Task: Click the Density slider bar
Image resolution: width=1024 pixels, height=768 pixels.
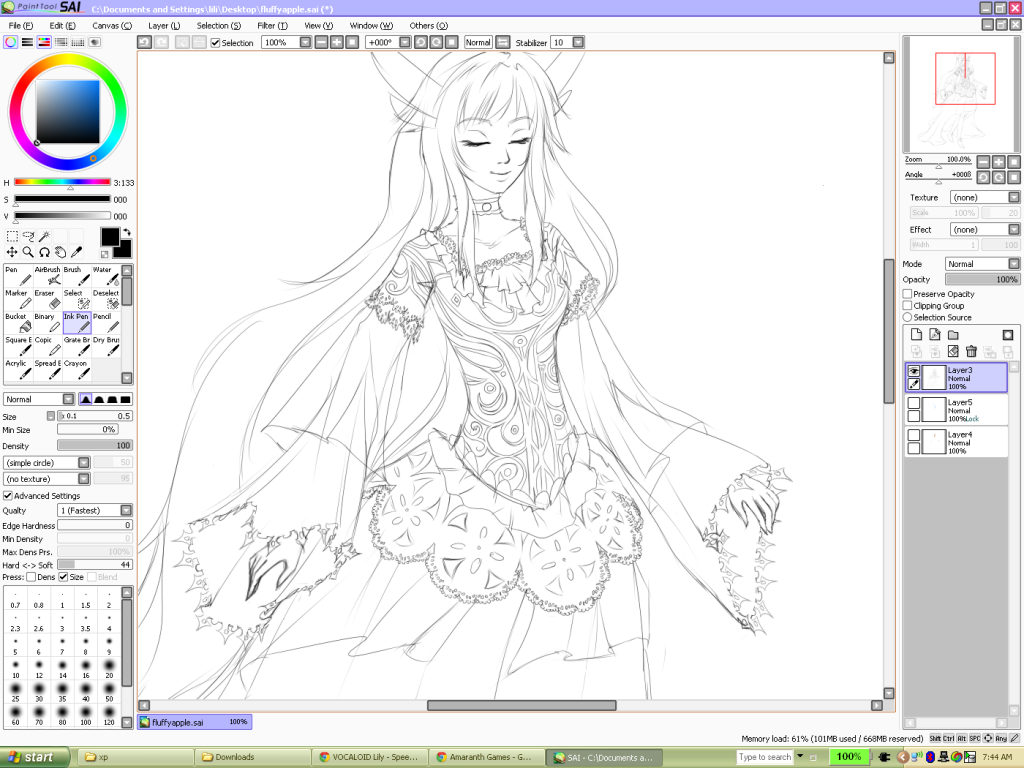Action: [94, 445]
